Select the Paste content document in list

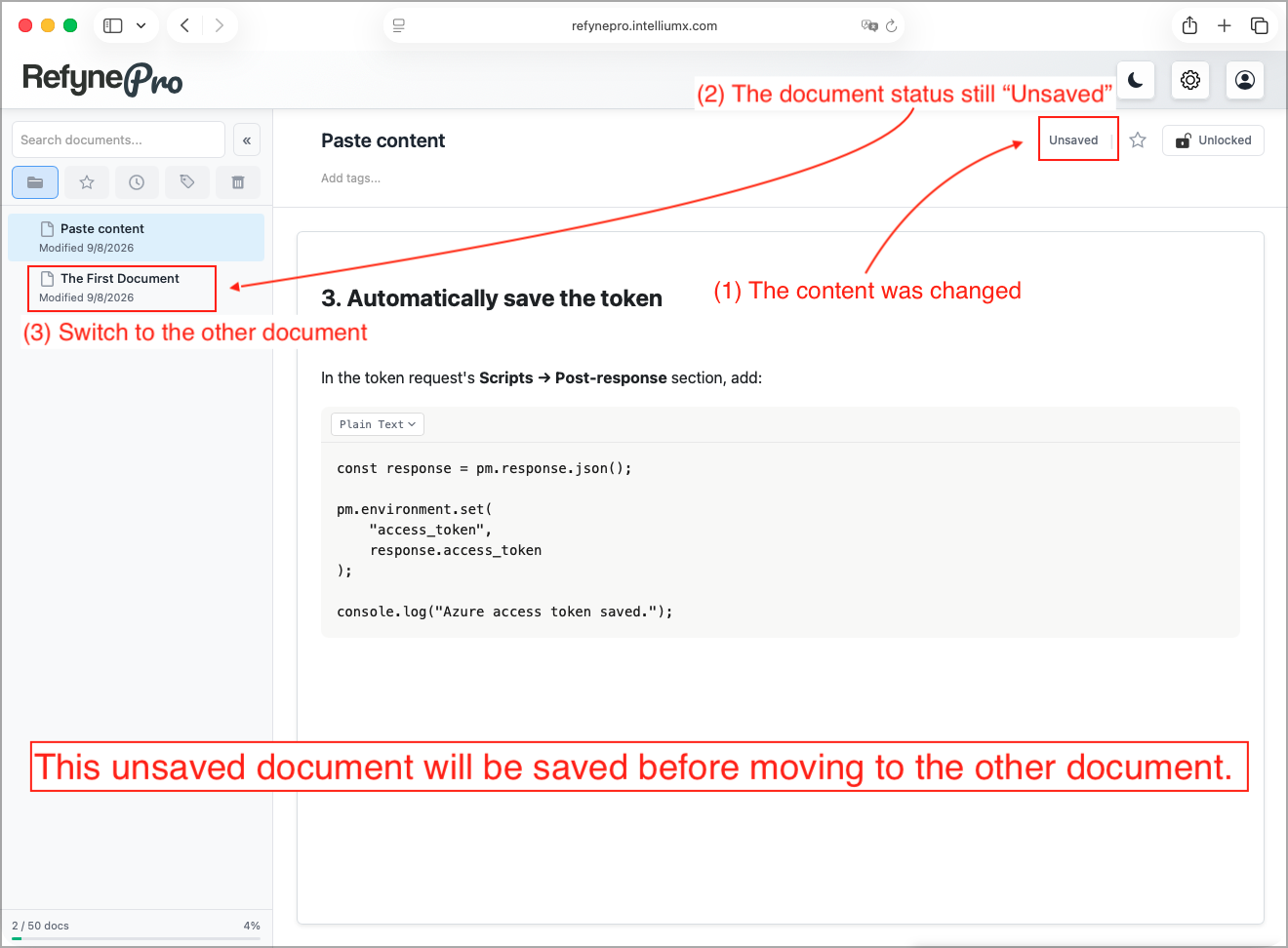136,237
